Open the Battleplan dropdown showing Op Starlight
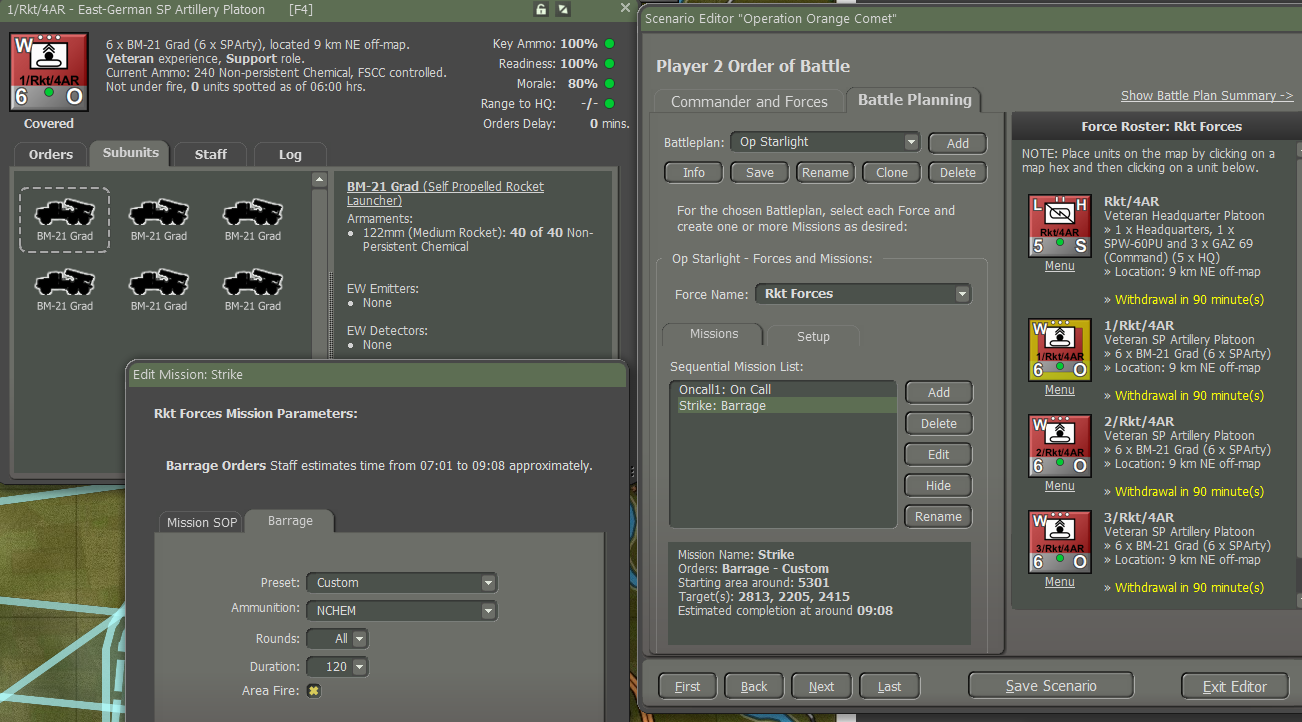Viewport: 1302px width, 722px height. click(825, 142)
